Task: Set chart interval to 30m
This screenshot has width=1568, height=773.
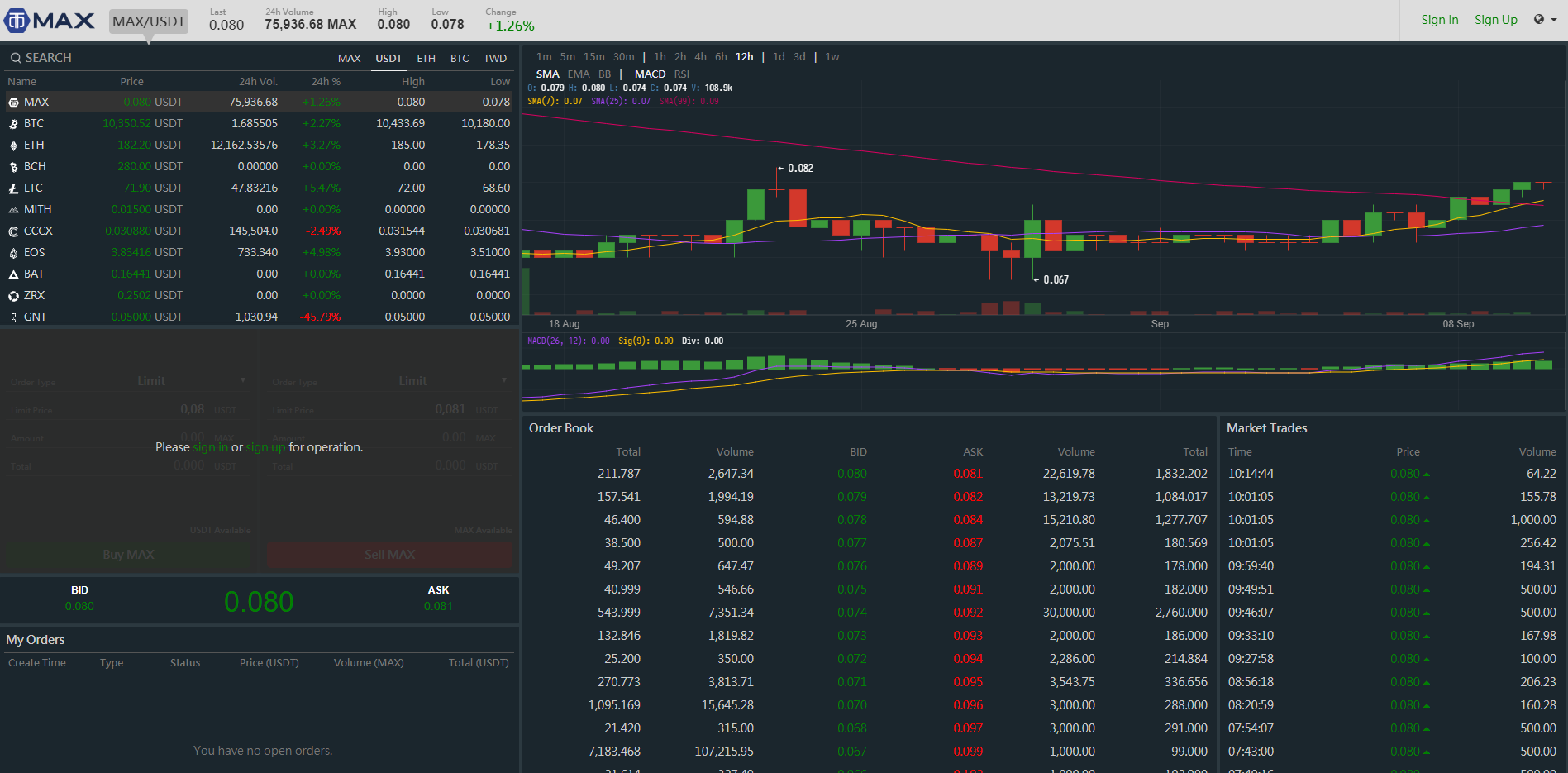Action: tap(624, 57)
